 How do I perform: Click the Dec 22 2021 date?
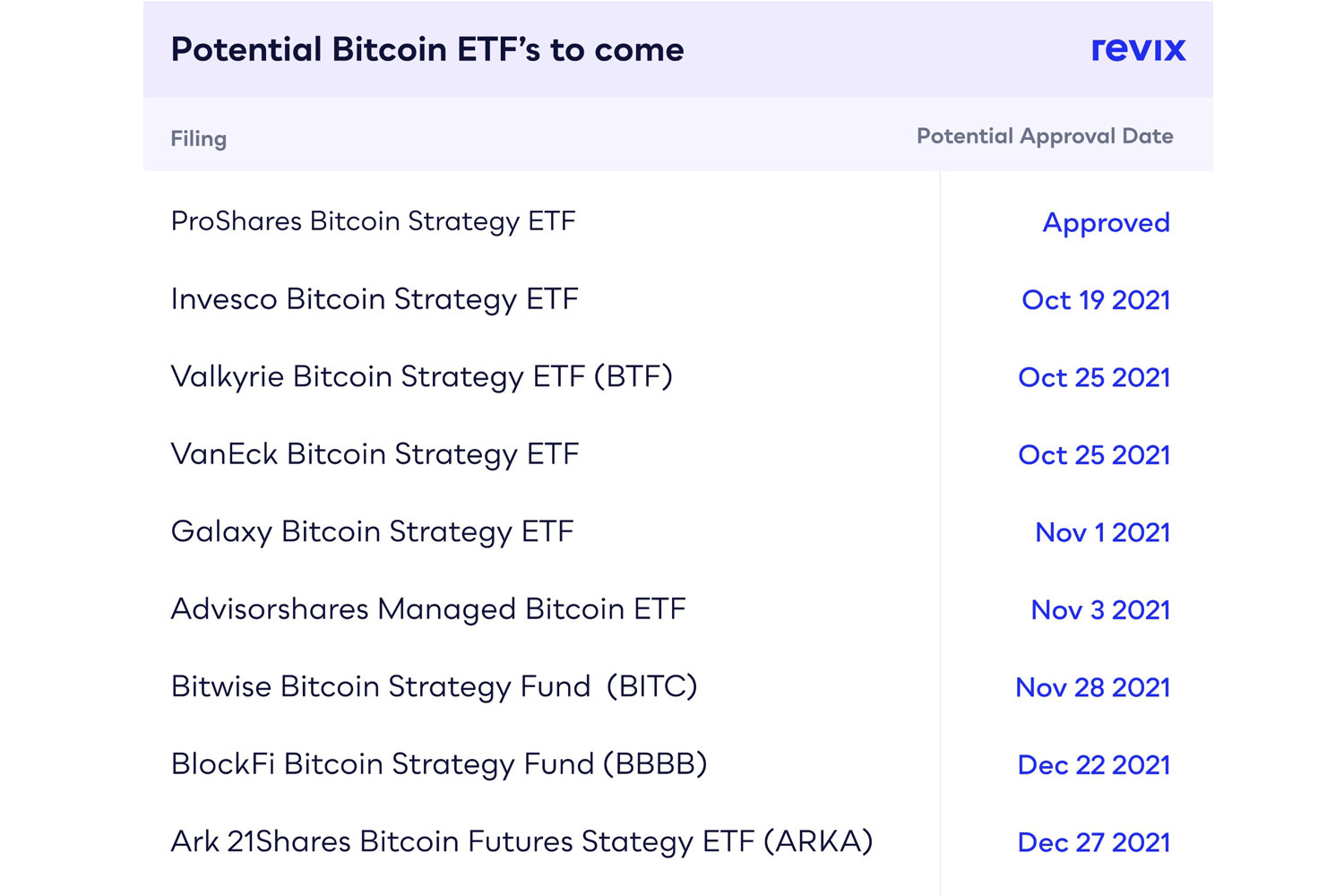tap(1094, 765)
